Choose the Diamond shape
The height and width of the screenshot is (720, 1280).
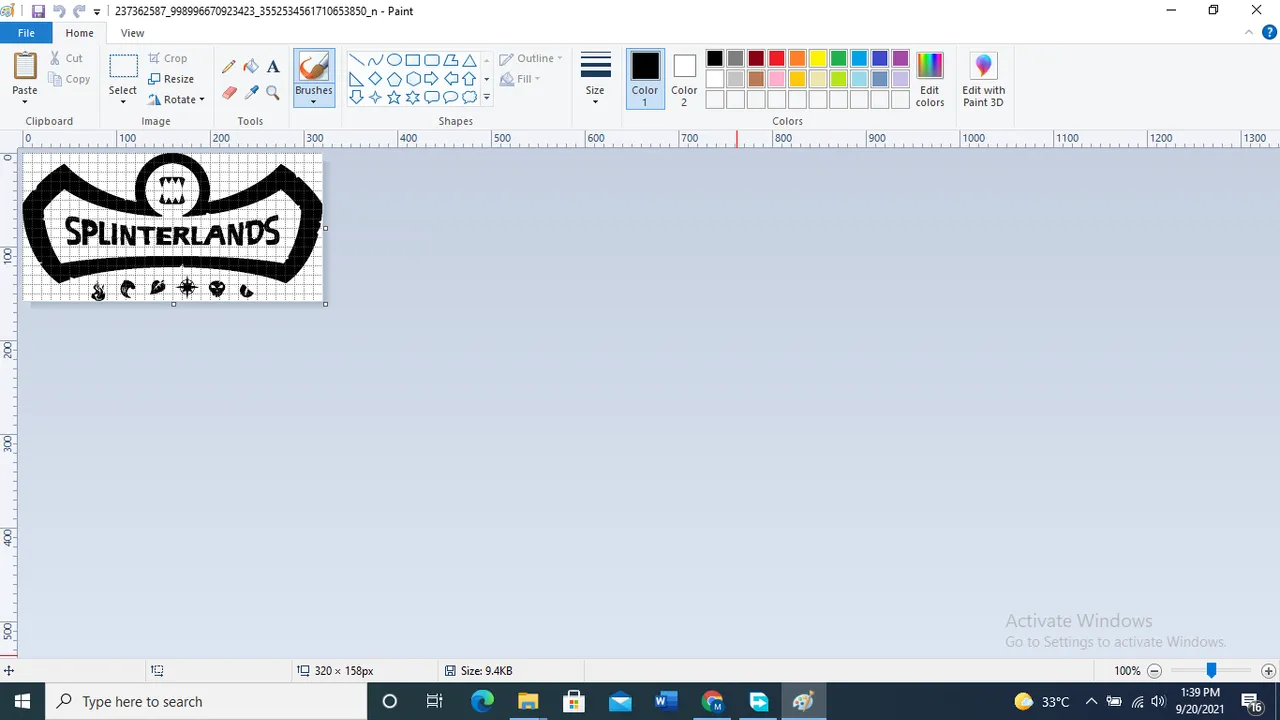click(x=375, y=79)
